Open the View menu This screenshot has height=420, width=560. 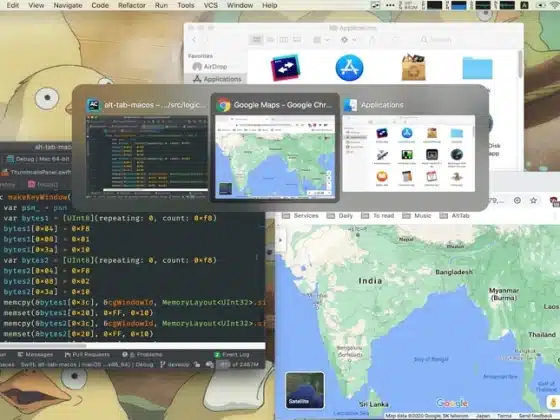(x=36, y=5)
